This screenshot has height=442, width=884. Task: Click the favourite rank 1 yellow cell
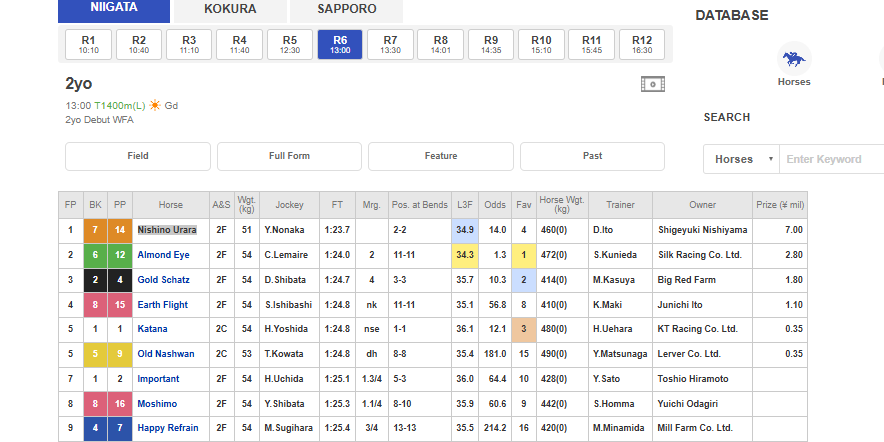click(x=524, y=255)
